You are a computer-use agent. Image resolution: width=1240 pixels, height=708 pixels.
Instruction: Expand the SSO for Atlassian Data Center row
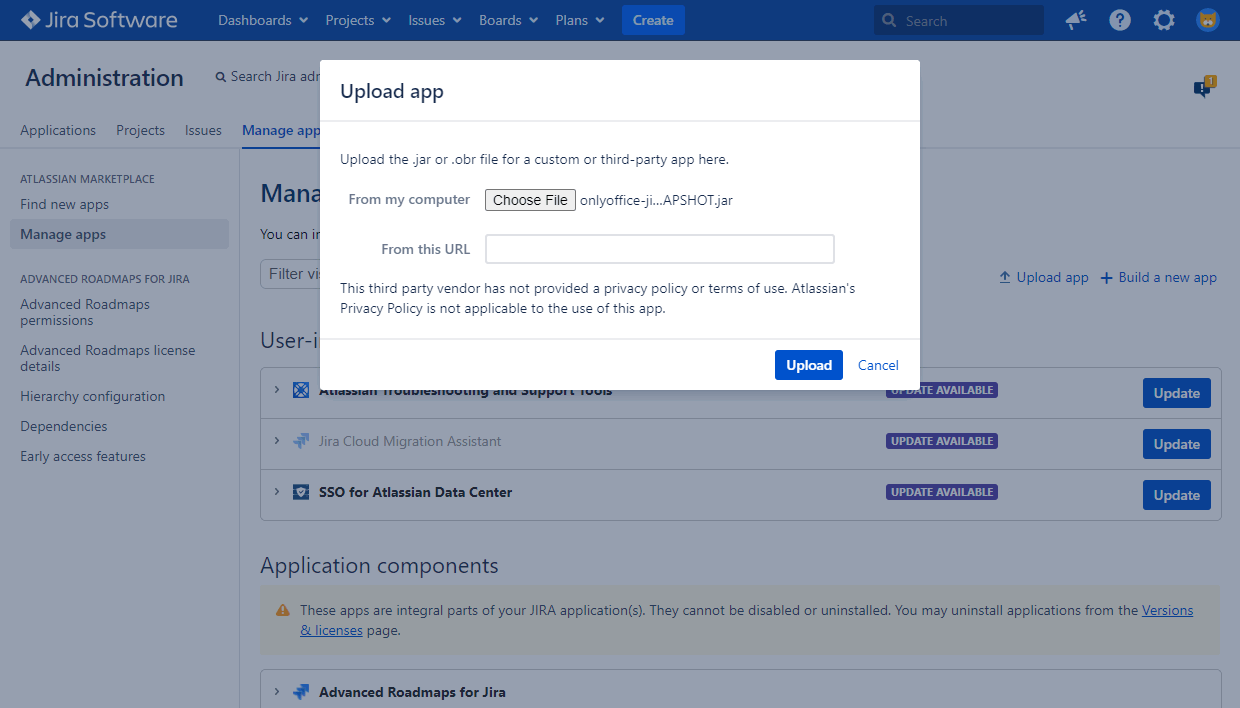tap(277, 492)
